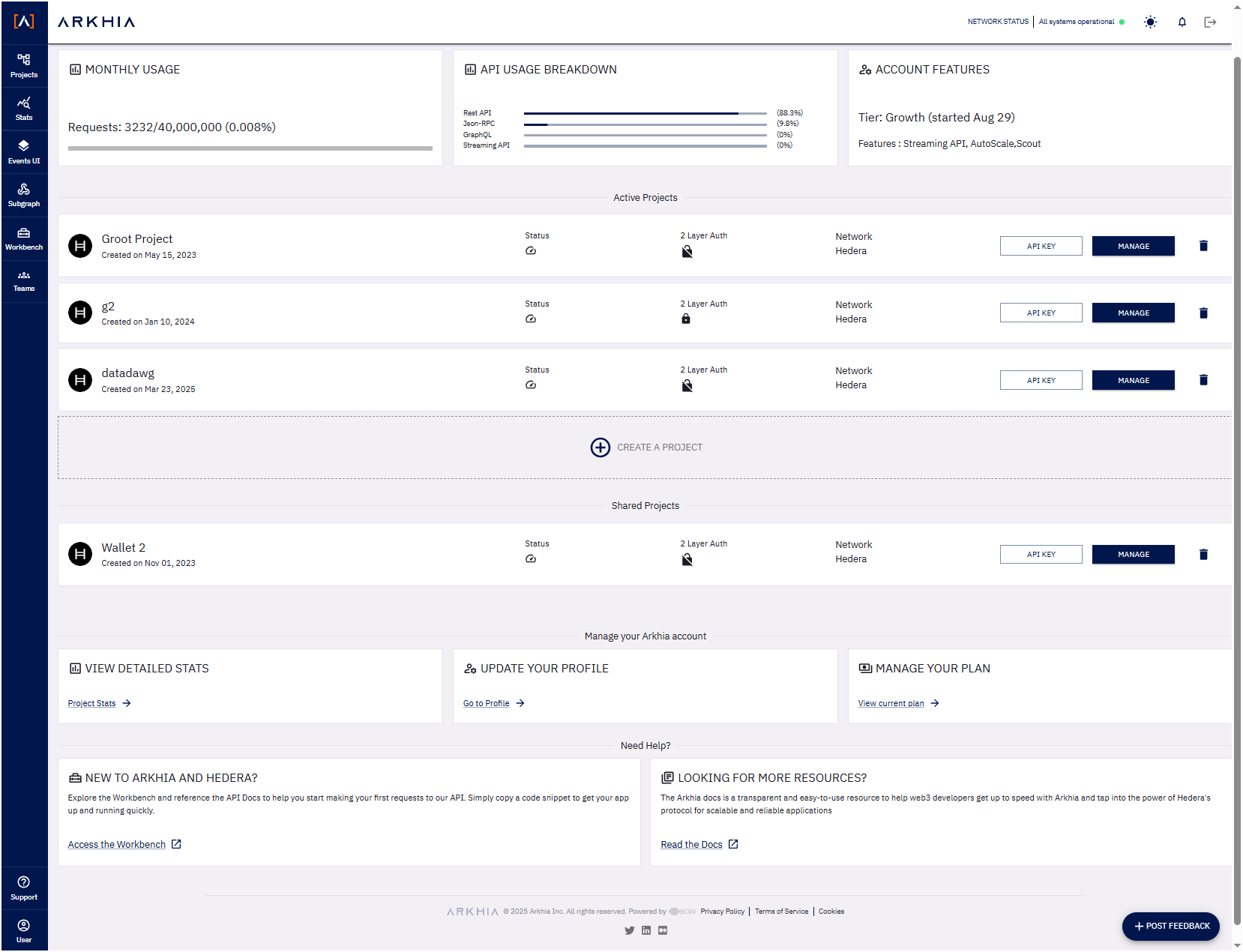
Task: Manage the g2 project
Action: (1133, 313)
